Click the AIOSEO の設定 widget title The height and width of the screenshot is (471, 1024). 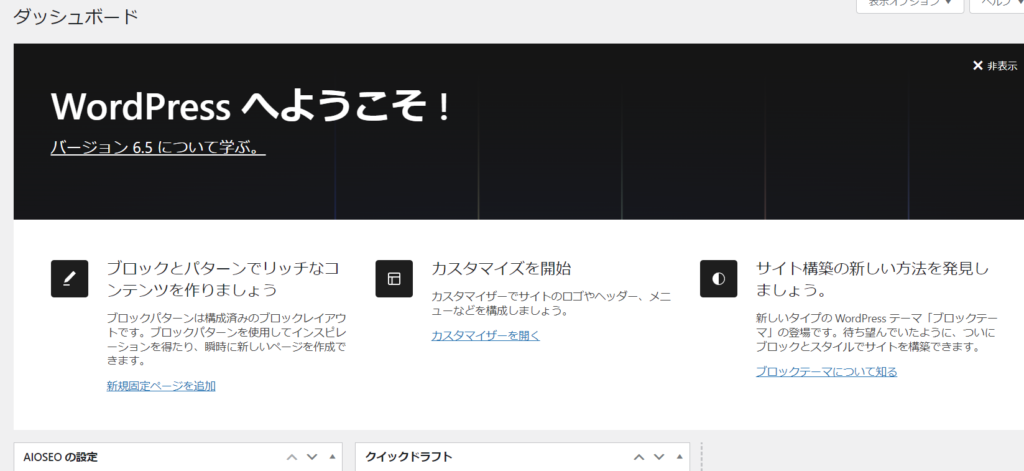(x=60, y=457)
